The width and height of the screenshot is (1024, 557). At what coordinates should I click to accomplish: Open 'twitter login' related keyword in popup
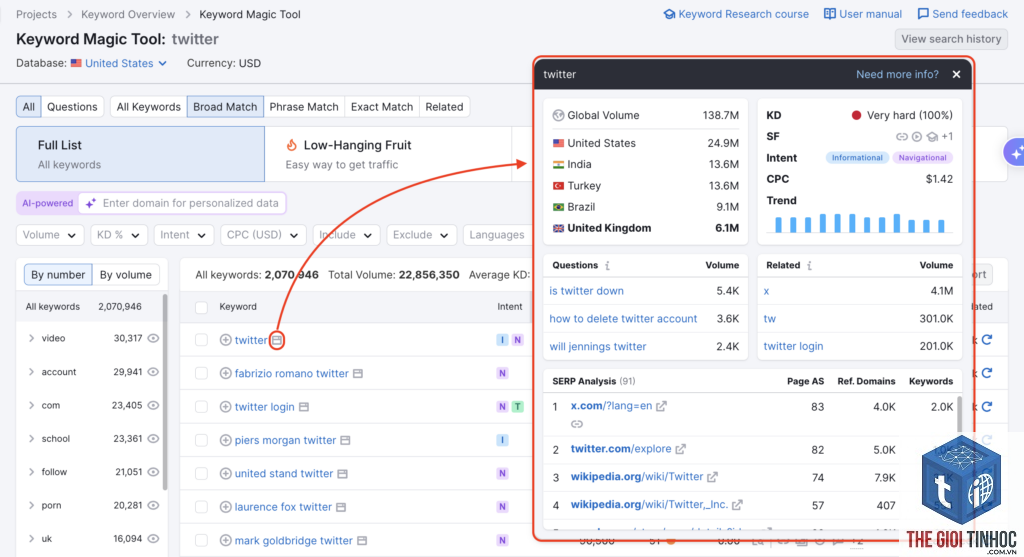point(793,347)
